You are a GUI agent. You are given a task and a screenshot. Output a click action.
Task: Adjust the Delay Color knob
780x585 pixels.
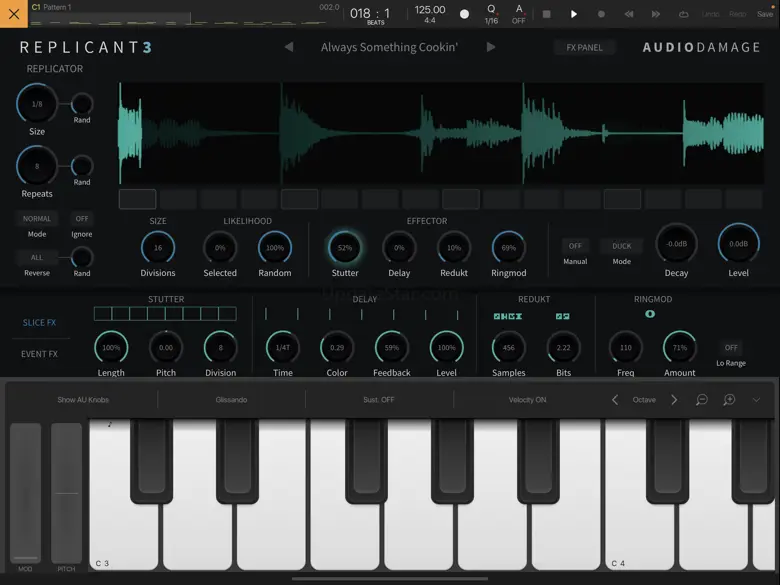pos(337,347)
